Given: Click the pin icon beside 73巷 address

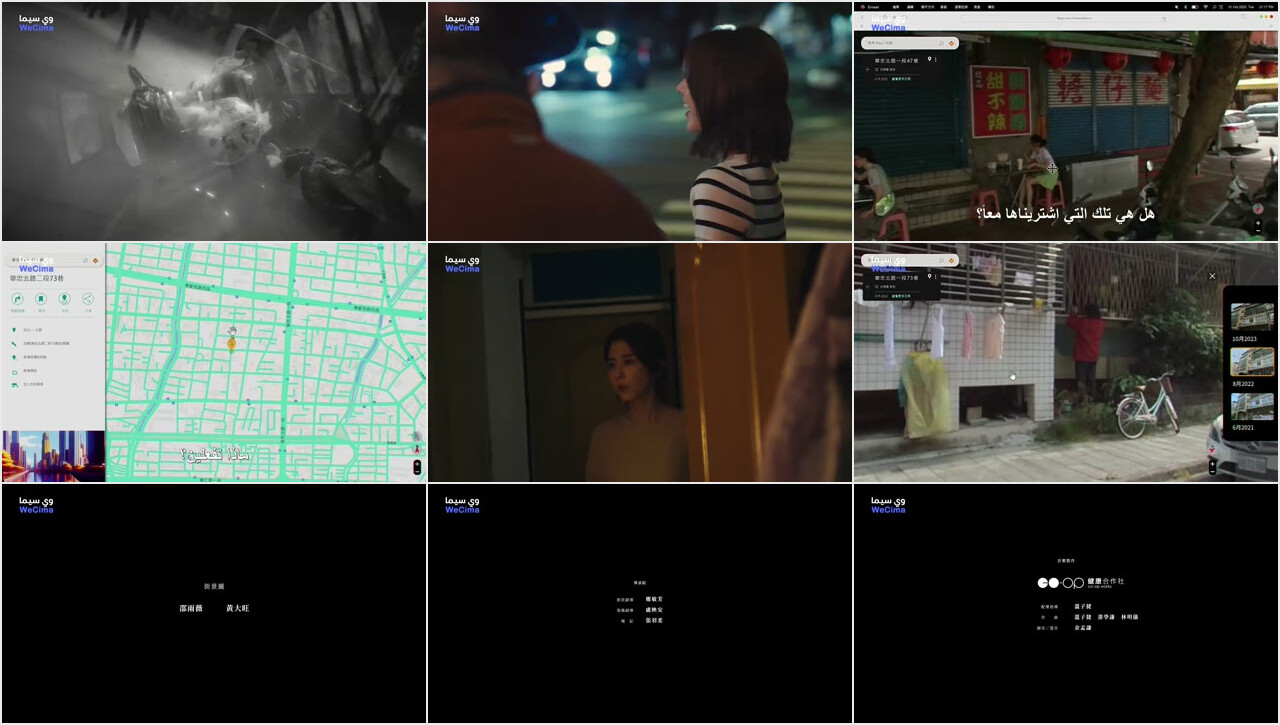Looking at the screenshot, I should (929, 276).
